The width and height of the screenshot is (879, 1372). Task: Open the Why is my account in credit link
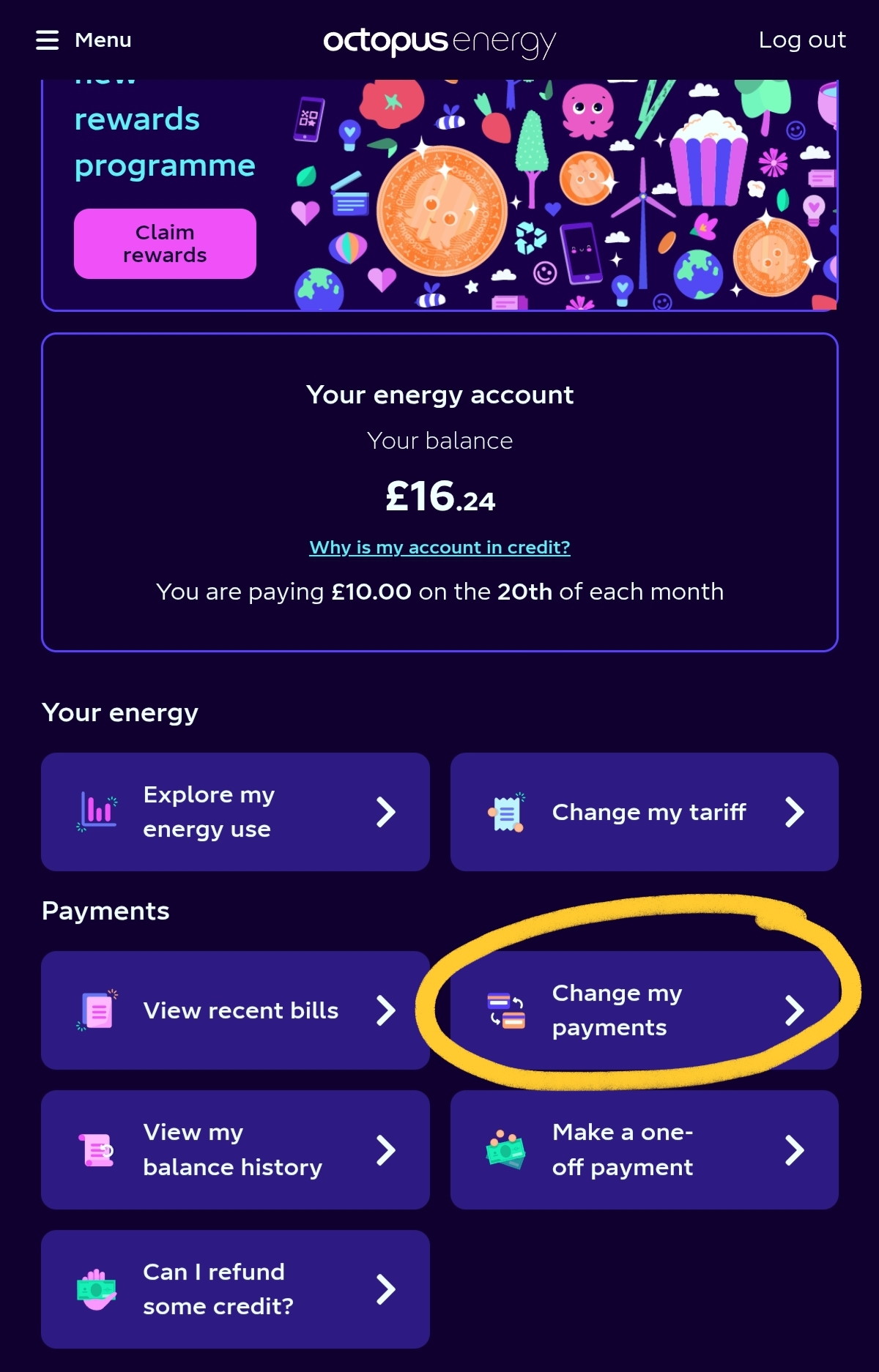tap(439, 548)
